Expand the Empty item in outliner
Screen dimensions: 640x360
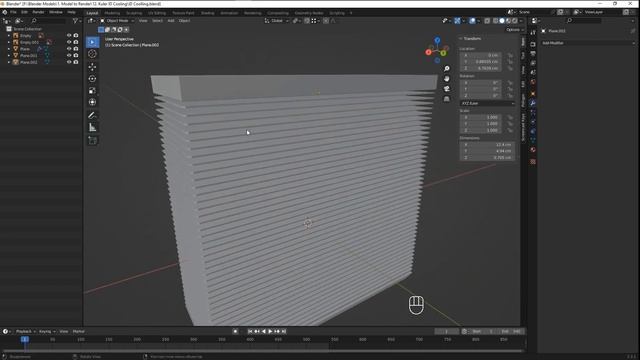point(9,36)
